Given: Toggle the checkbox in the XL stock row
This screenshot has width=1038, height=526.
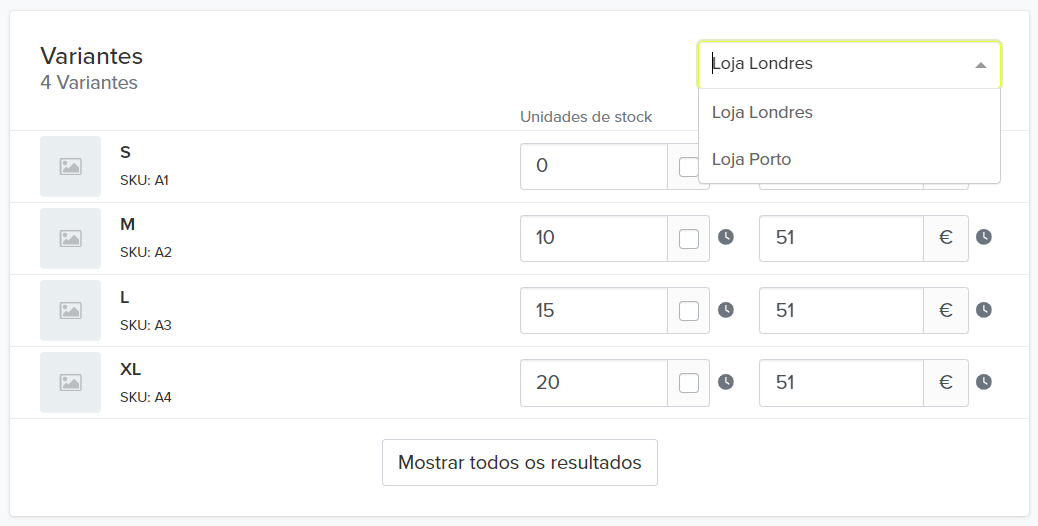Looking at the screenshot, I should tap(689, 383).
